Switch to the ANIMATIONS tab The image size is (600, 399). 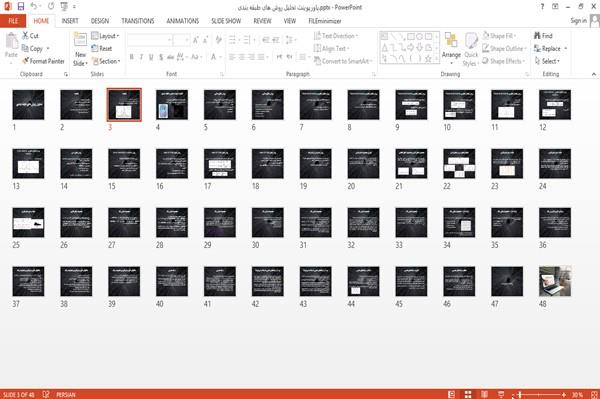[183, 21]
